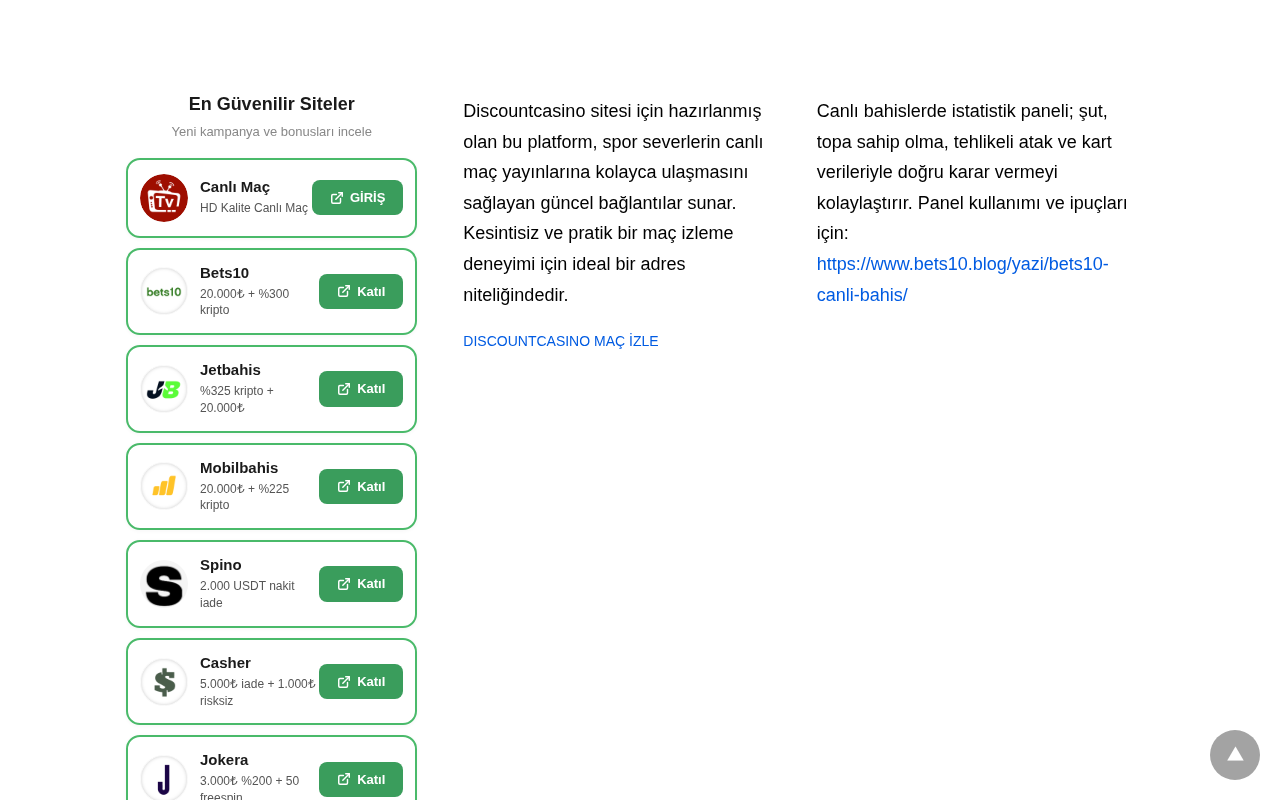Screen dimensions: 1280x800
Task: Click the Casher card bonus description text
Action: (x=257, y=692)
